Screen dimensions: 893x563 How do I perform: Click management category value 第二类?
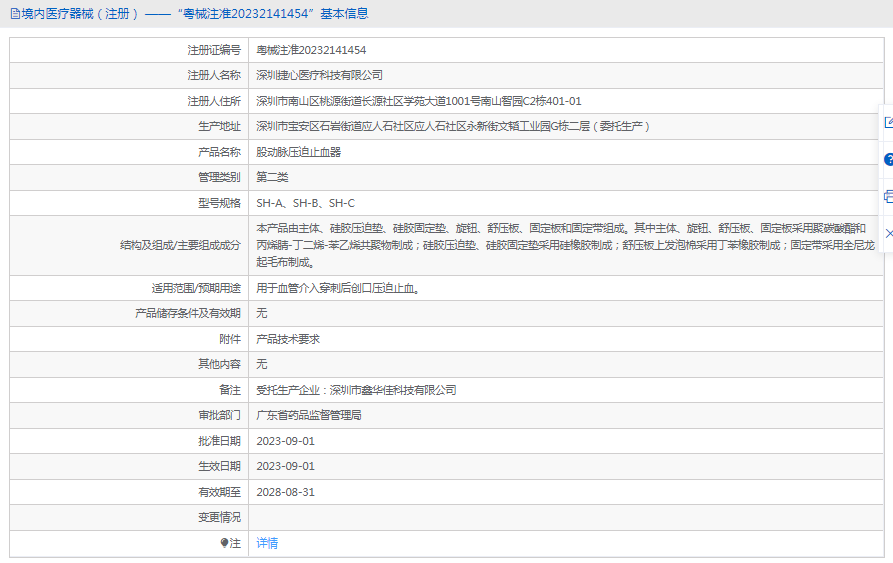pyautogui.click(x=272, y=177)
